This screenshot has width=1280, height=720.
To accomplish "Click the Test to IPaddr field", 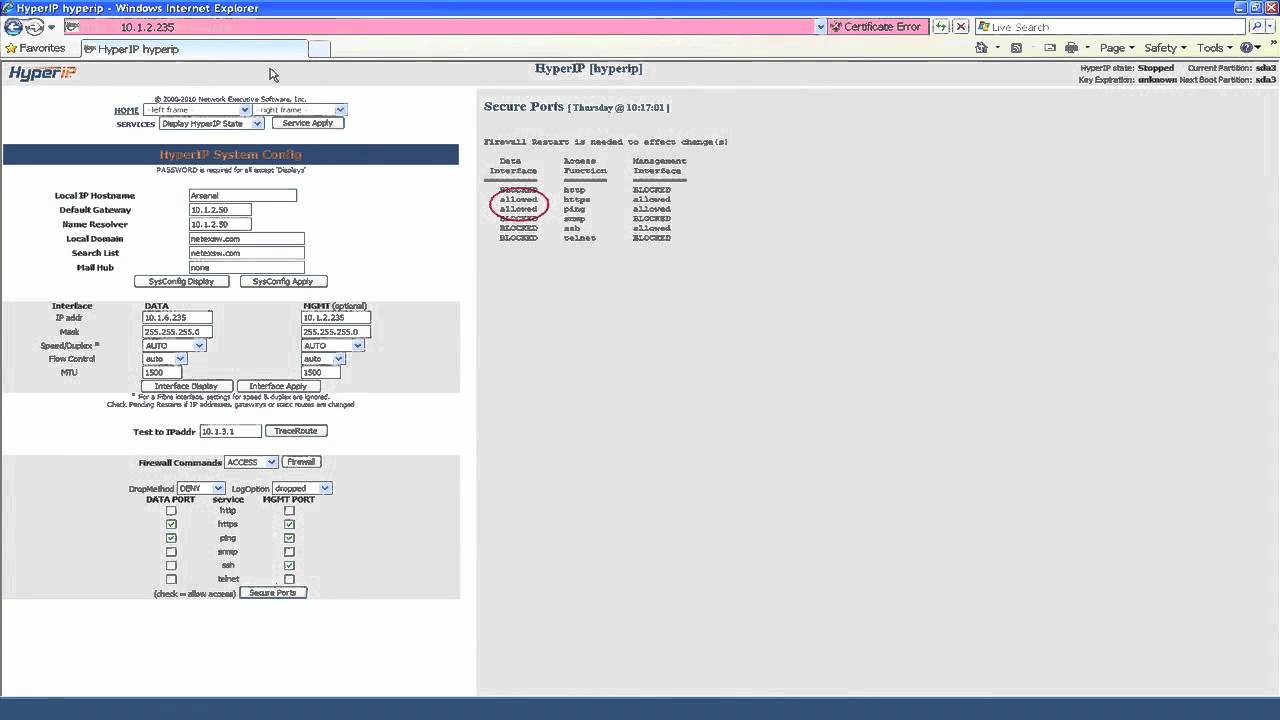I will tap(230, 431).
